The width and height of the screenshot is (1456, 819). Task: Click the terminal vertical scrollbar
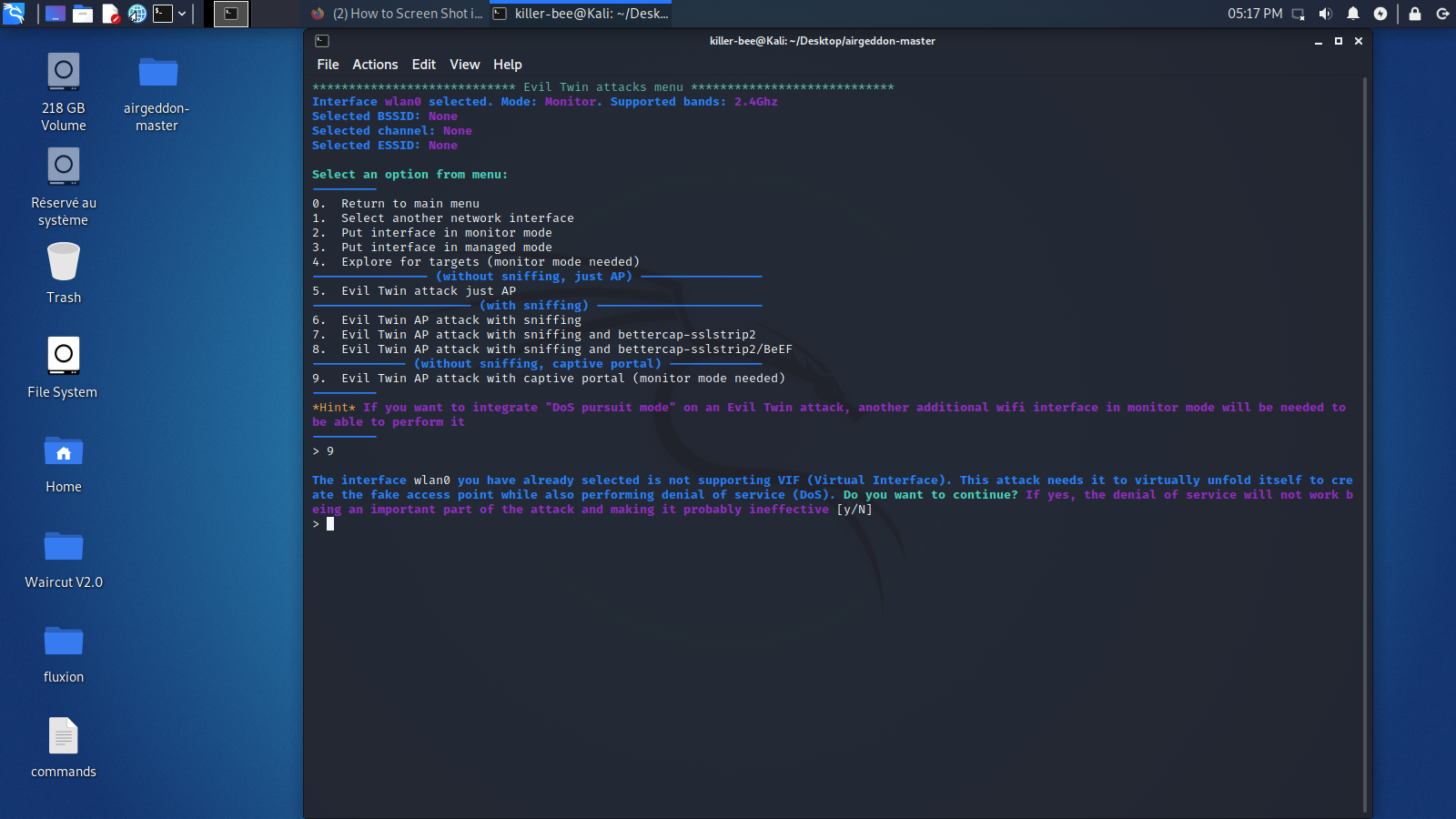point(1366,444)
